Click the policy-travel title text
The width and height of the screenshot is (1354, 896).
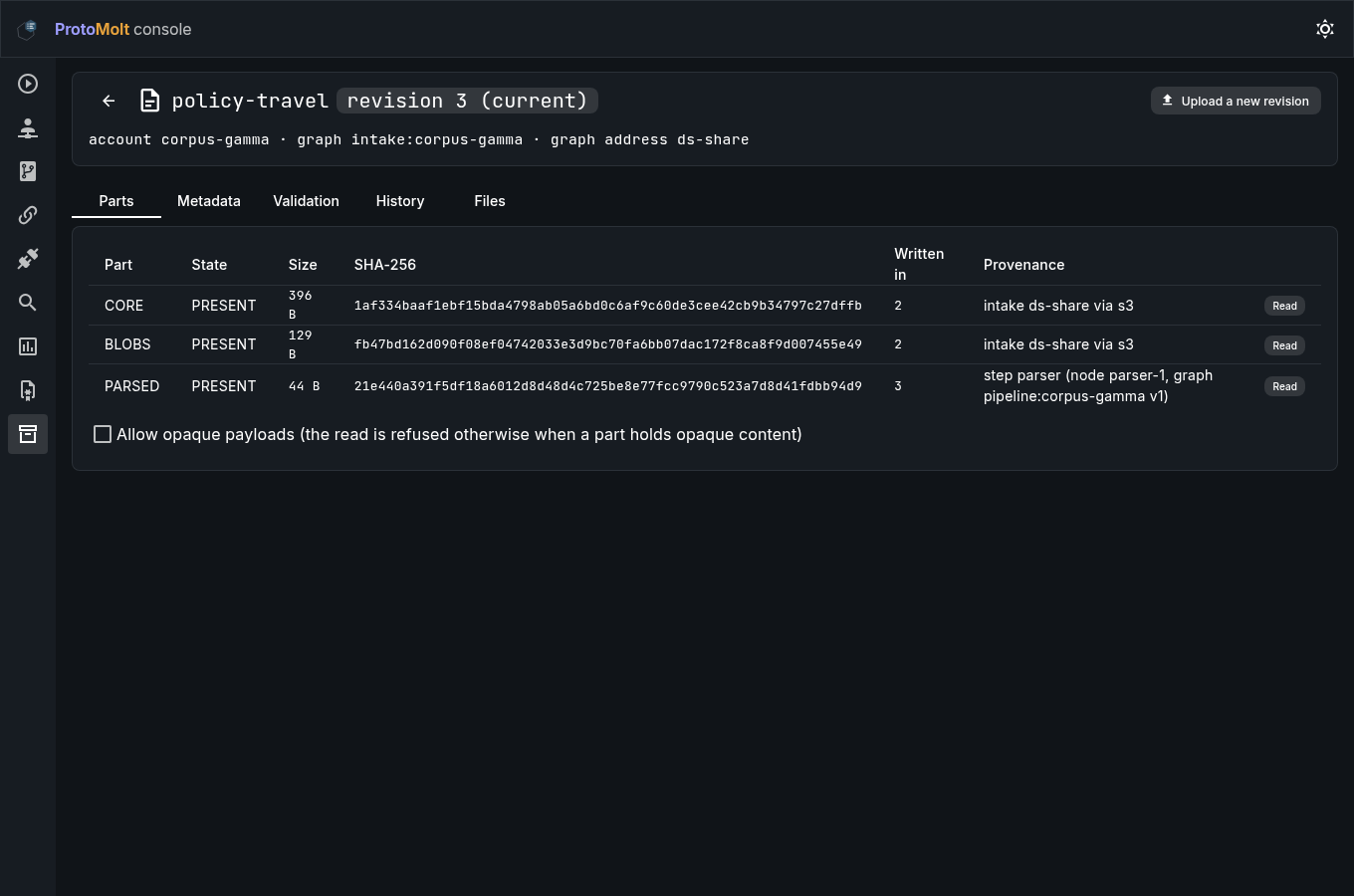point(250,101)
